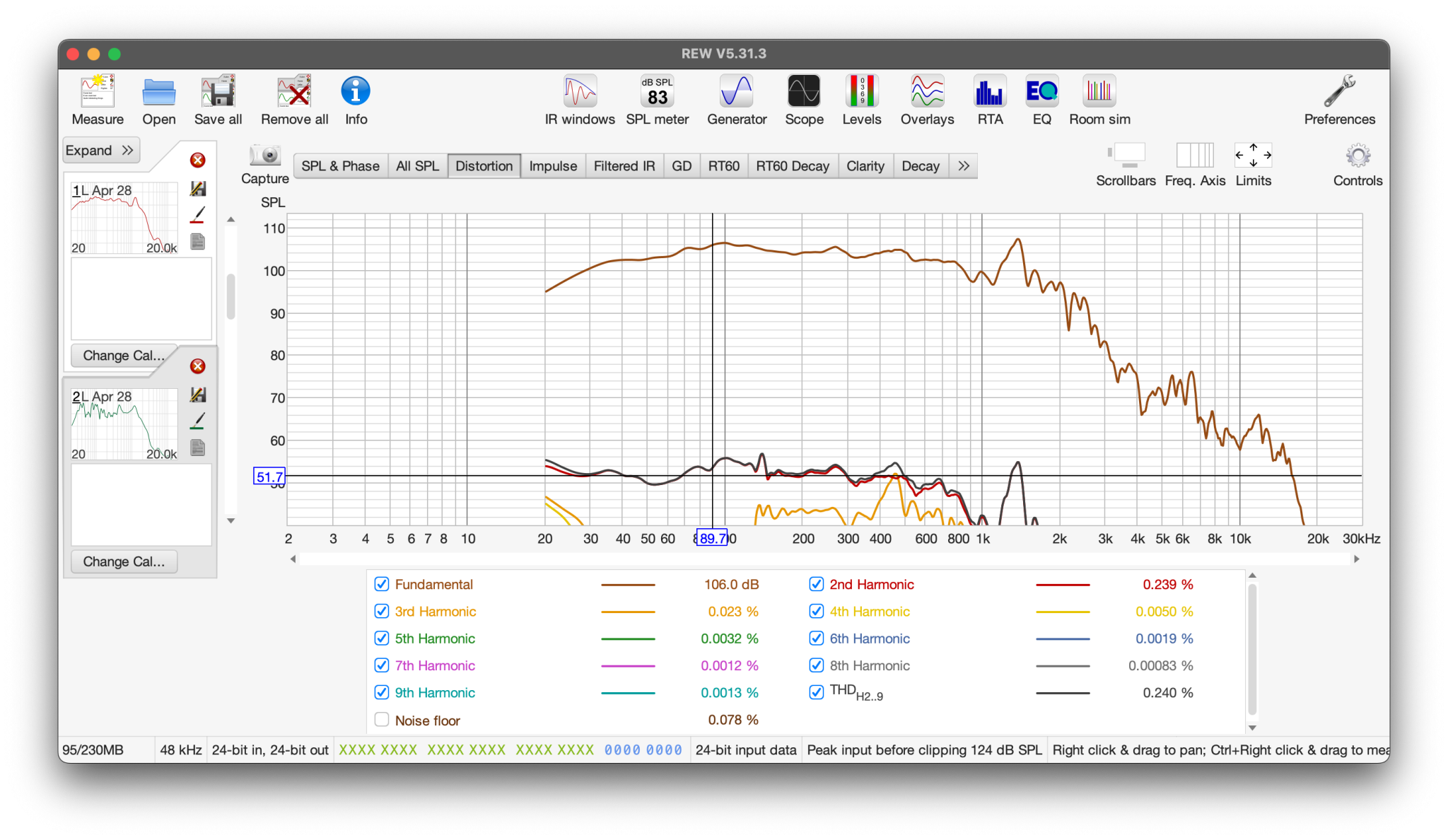This screenshot has height=840, width=1448.
Task: Change trace colour for measurement 2
Action: pos(198,421)
